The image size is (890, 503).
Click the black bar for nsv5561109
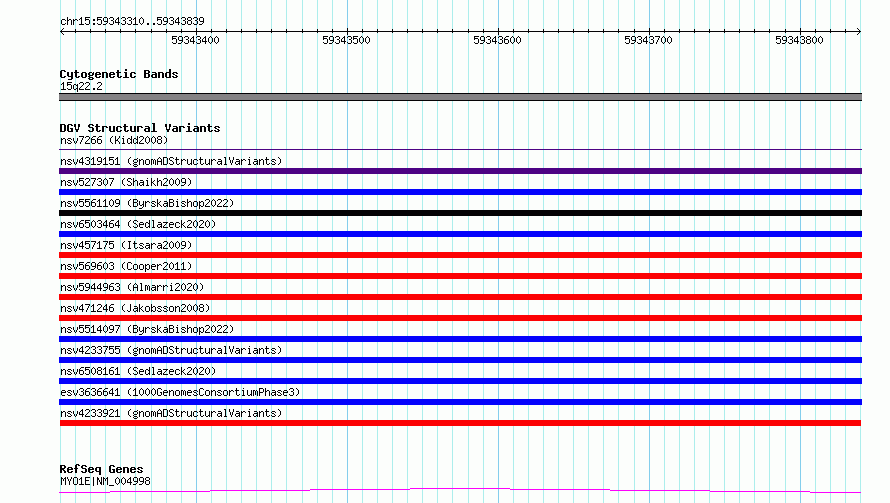tap(460, 213)
